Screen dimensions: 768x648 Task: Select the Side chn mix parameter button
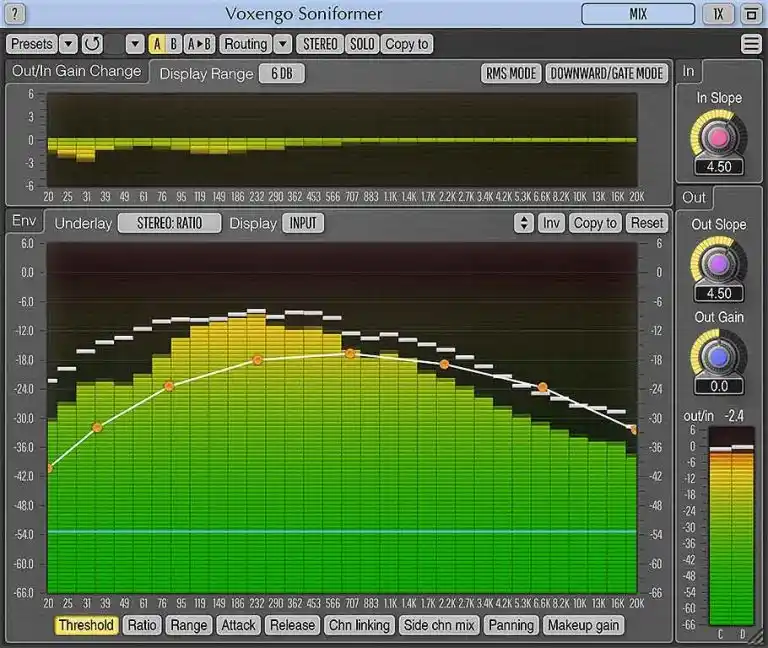439,625
